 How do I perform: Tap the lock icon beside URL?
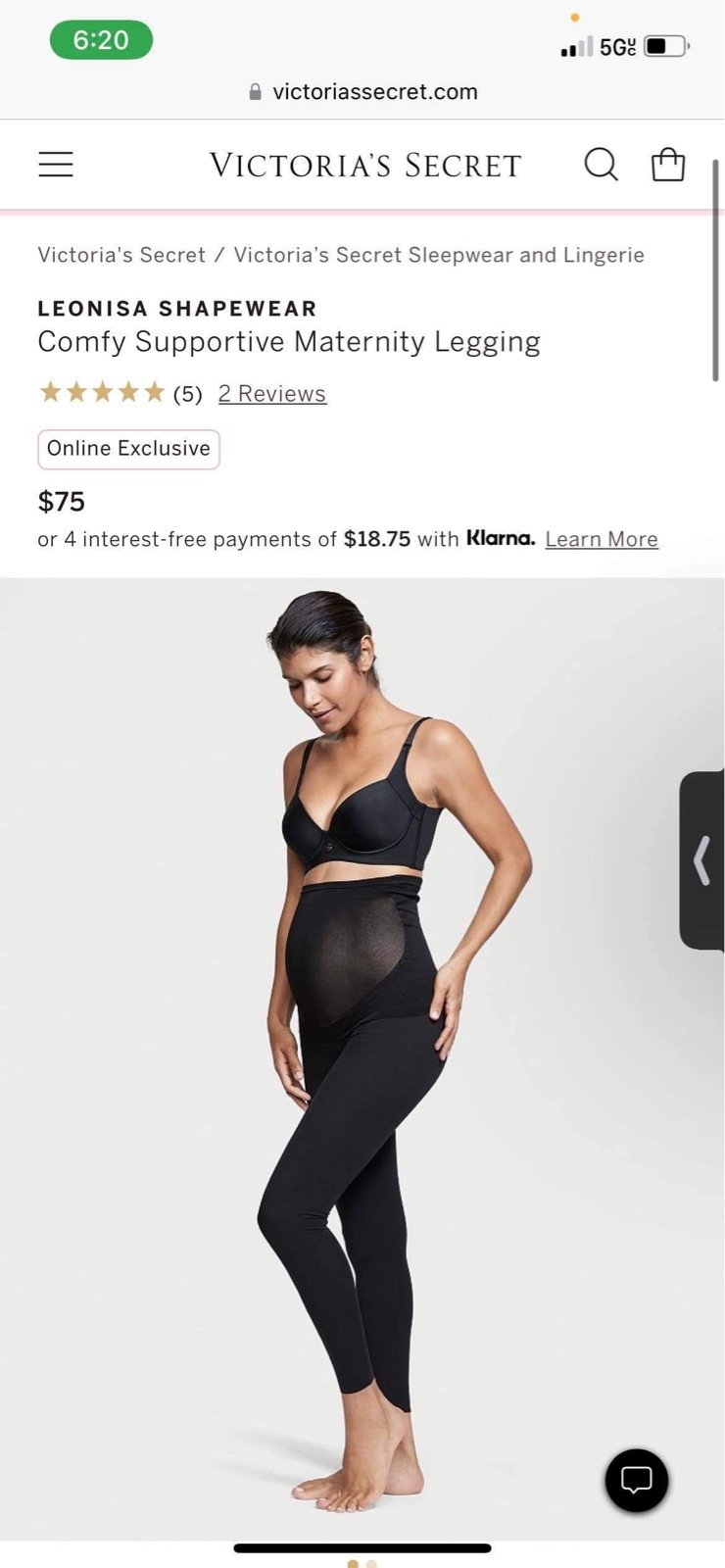[256, 92]
